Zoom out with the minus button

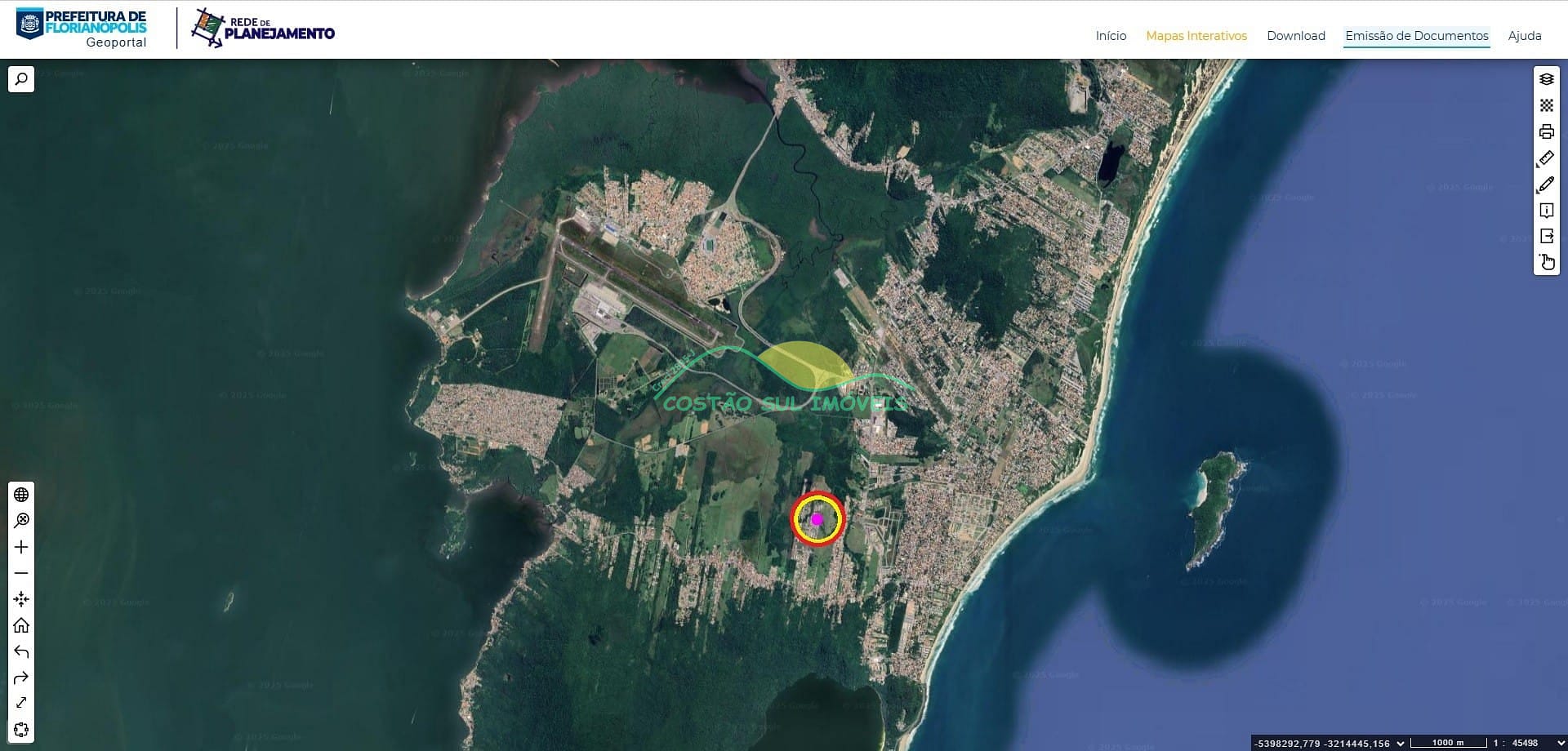21,573
